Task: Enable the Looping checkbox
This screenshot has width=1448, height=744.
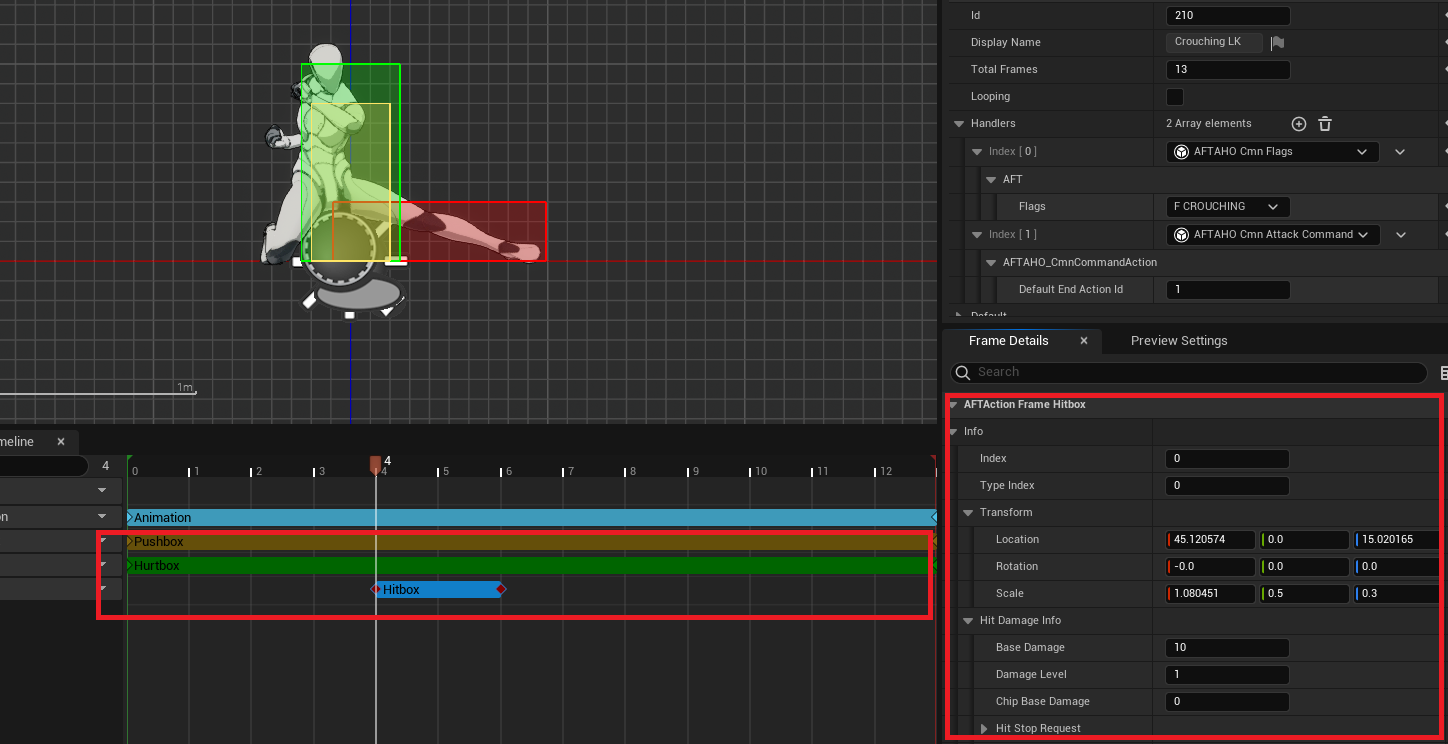Action: (1174, 96)
